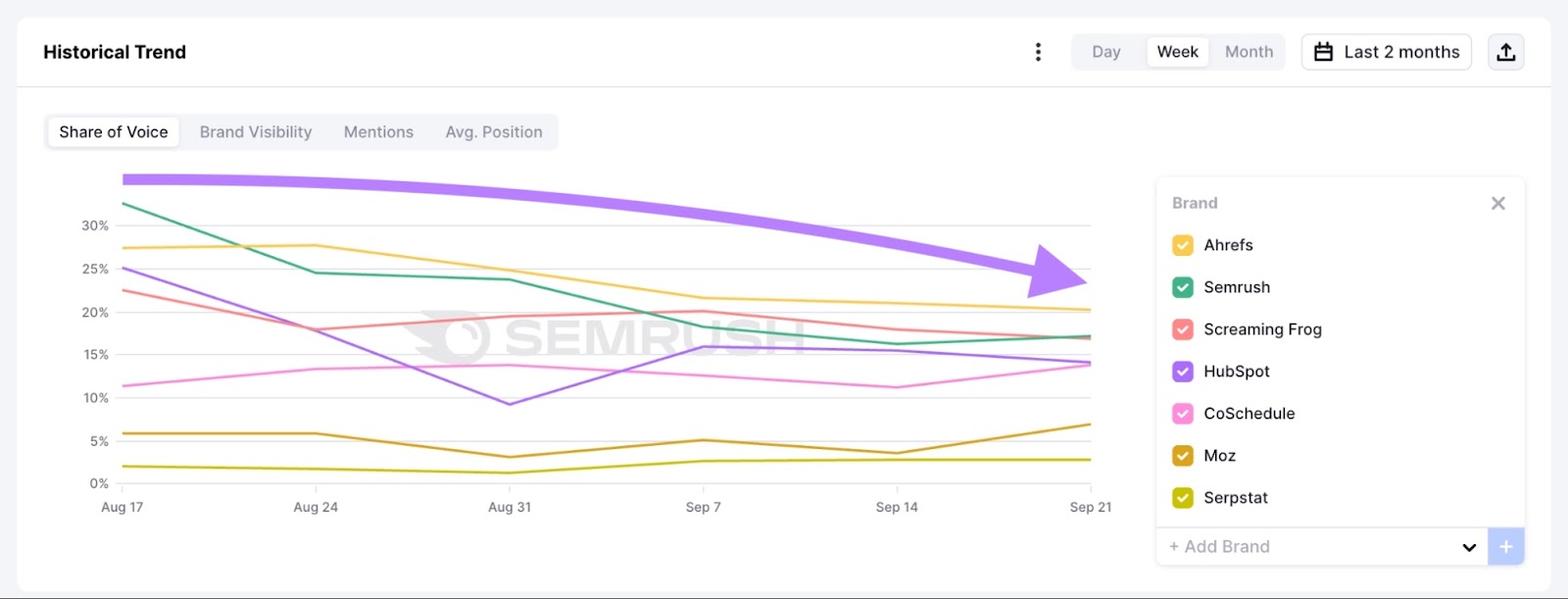Uncheck the Moz brand checkbox
The width and height of the screenshot is (1568, 599).
[1183, 456]
